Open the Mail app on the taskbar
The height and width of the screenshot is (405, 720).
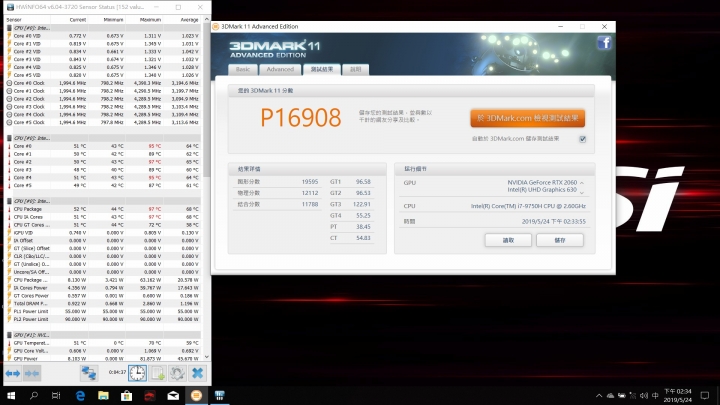(x=173, y=396)
